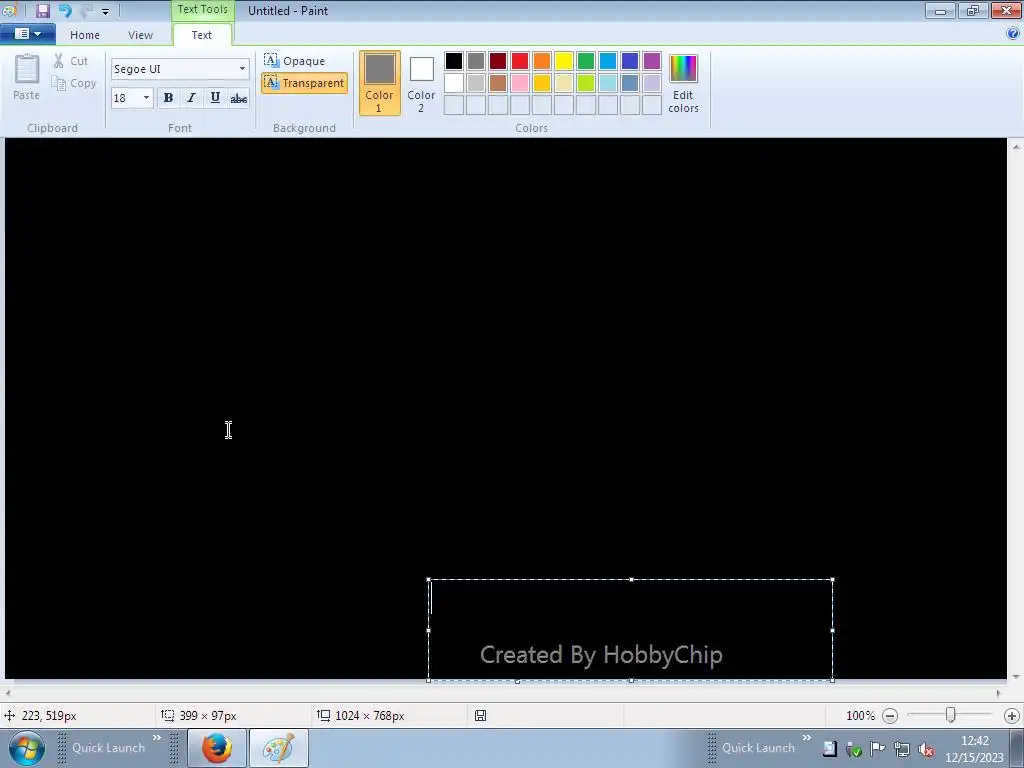Image resolution: width=1024 pixels, height=768 pixels.
Task: Pick the black color swatch
Action: point(454,61)
